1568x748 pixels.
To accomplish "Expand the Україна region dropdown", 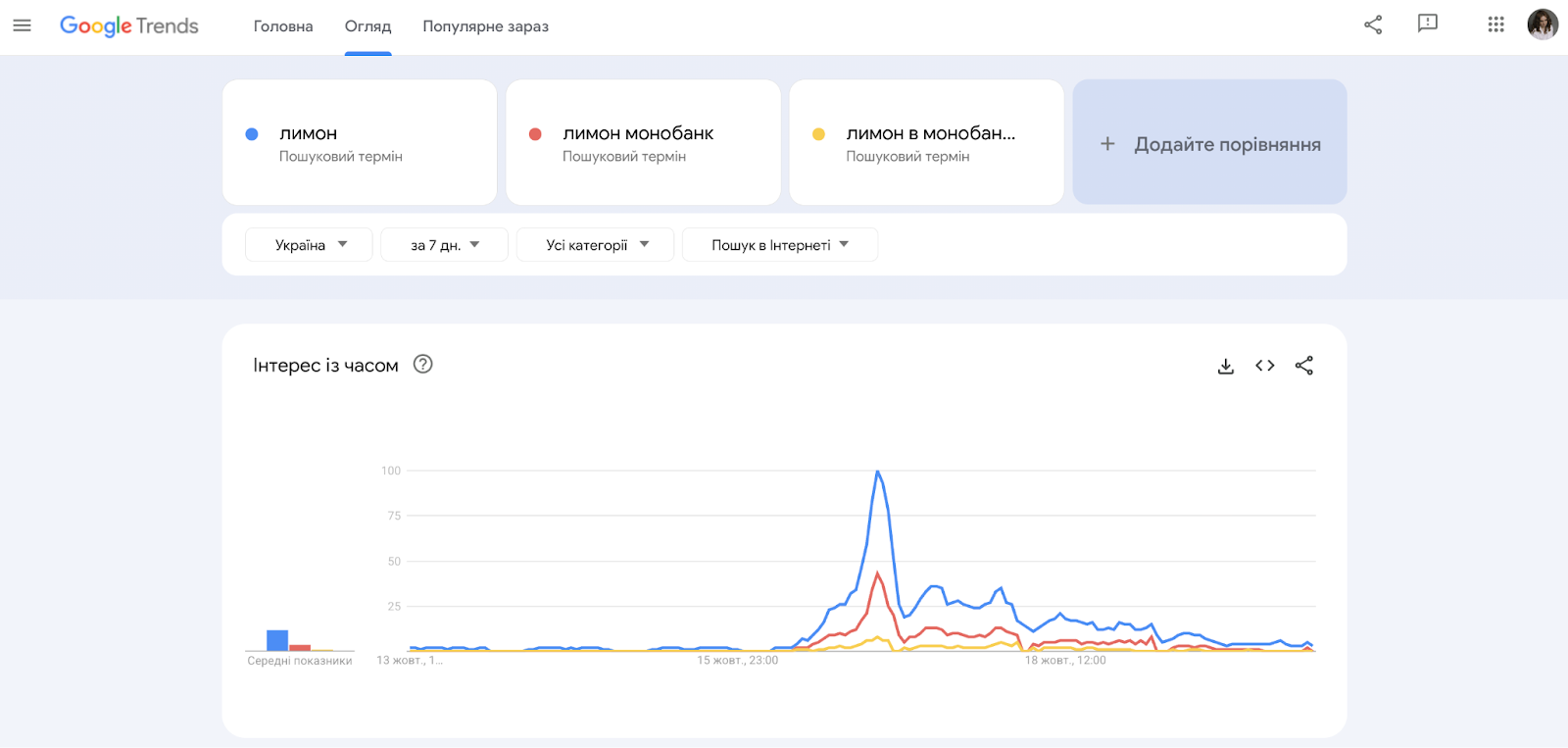I will click(x=310, y=245).
